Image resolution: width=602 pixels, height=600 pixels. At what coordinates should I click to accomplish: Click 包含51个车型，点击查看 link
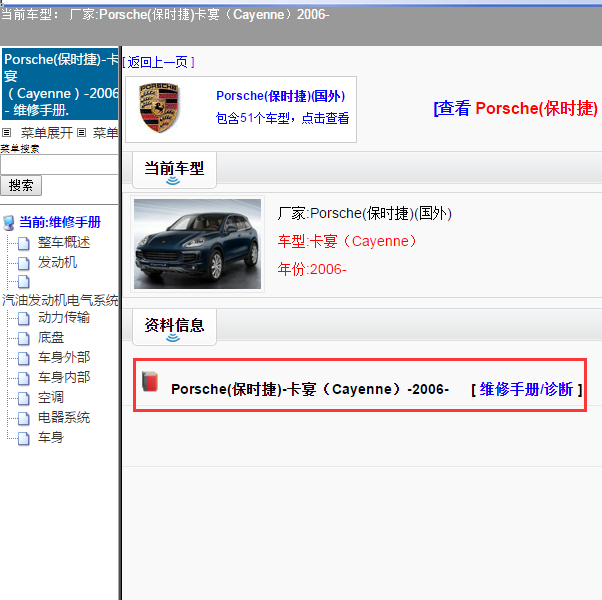click(283, 118)
